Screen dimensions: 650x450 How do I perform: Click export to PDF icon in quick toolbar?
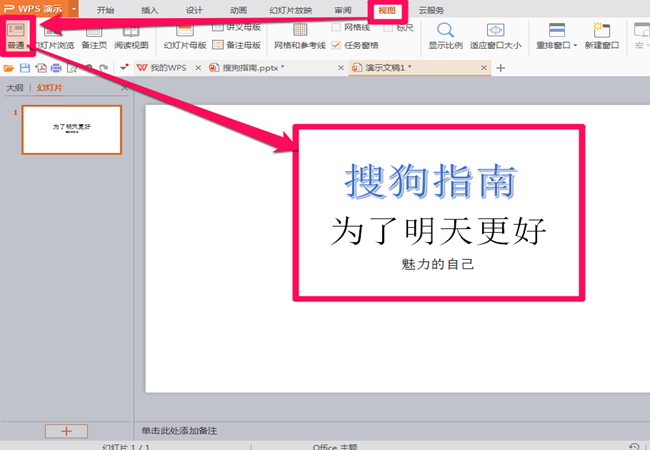coord(41,68)
